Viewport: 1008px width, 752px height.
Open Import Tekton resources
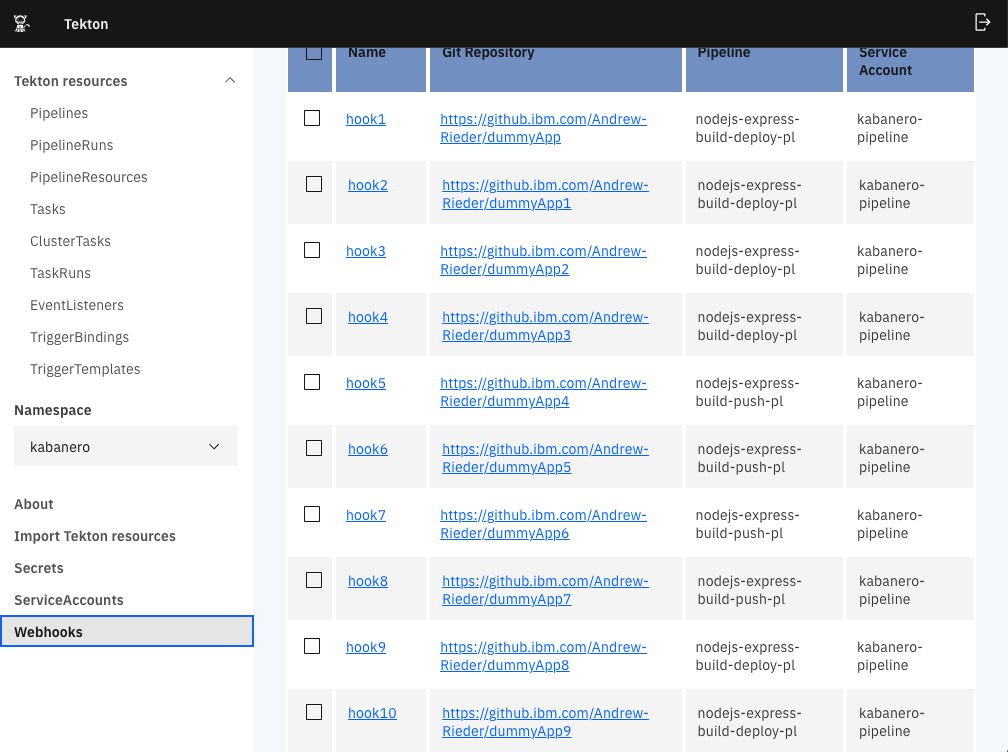95,536
